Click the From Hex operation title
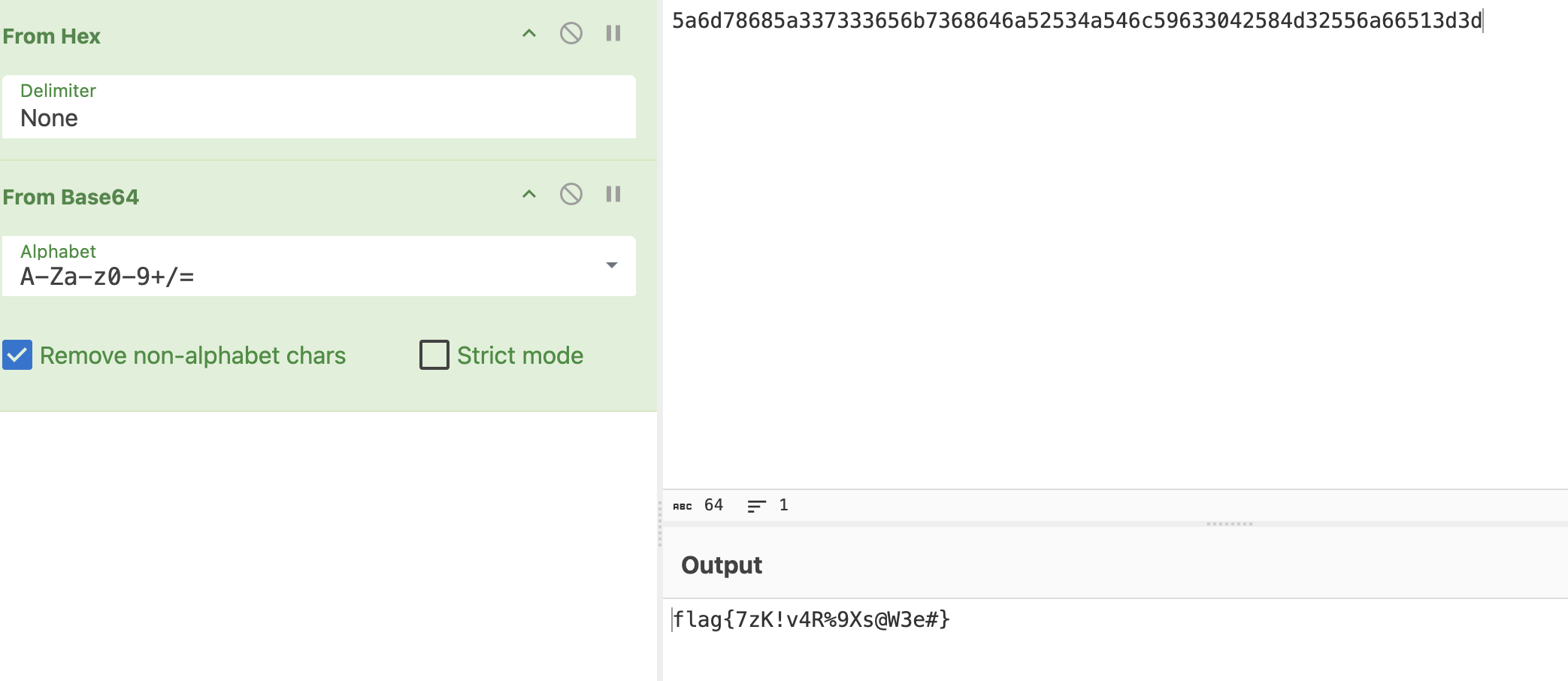 pos(52,36)
